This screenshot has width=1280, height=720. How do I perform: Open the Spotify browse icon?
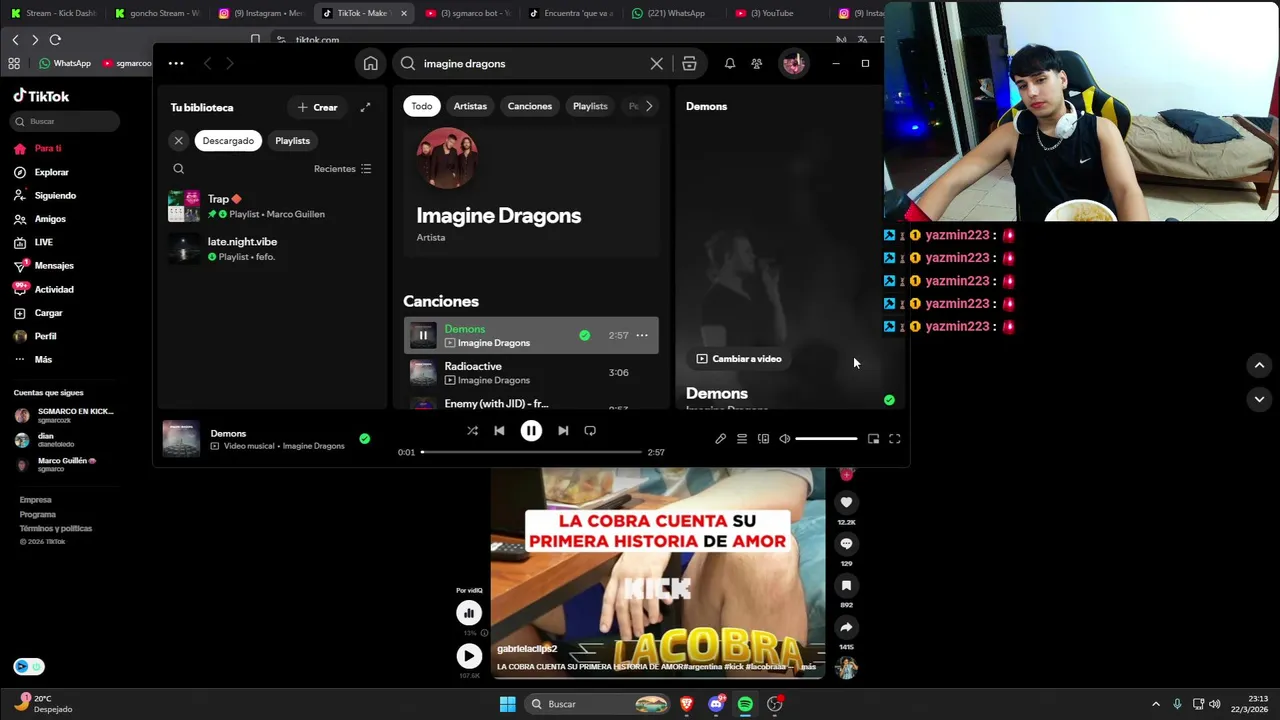pyautogui.click(x=689, y=64)
